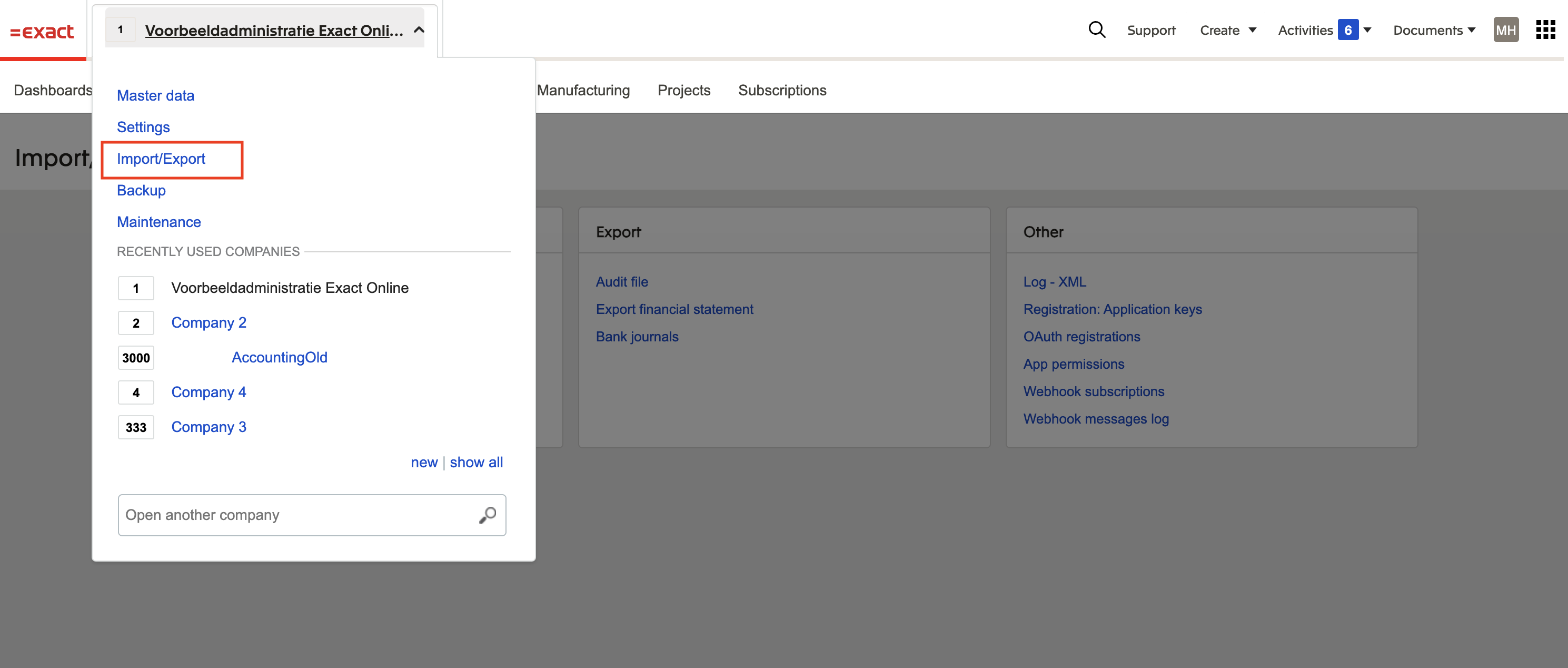Click the Exact logo
Screen dimensions: 1568x668
tap(42, 31)
